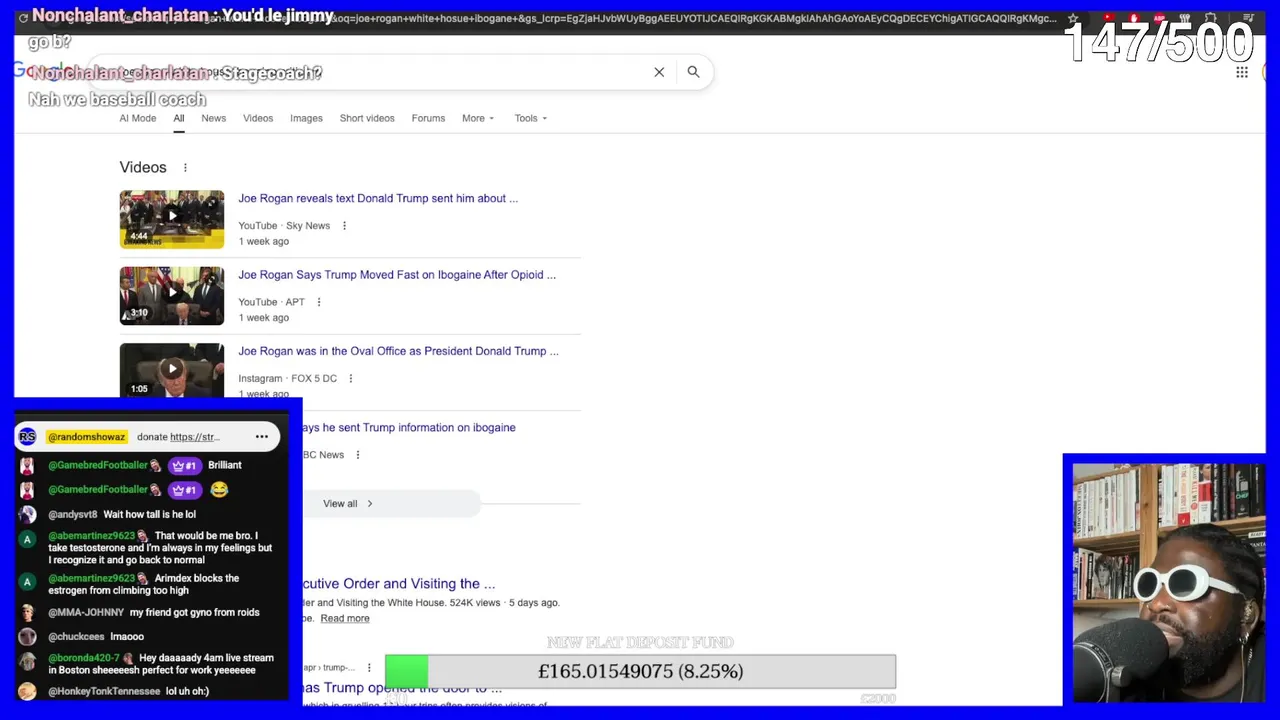Click the Read more link

[345, 618]
